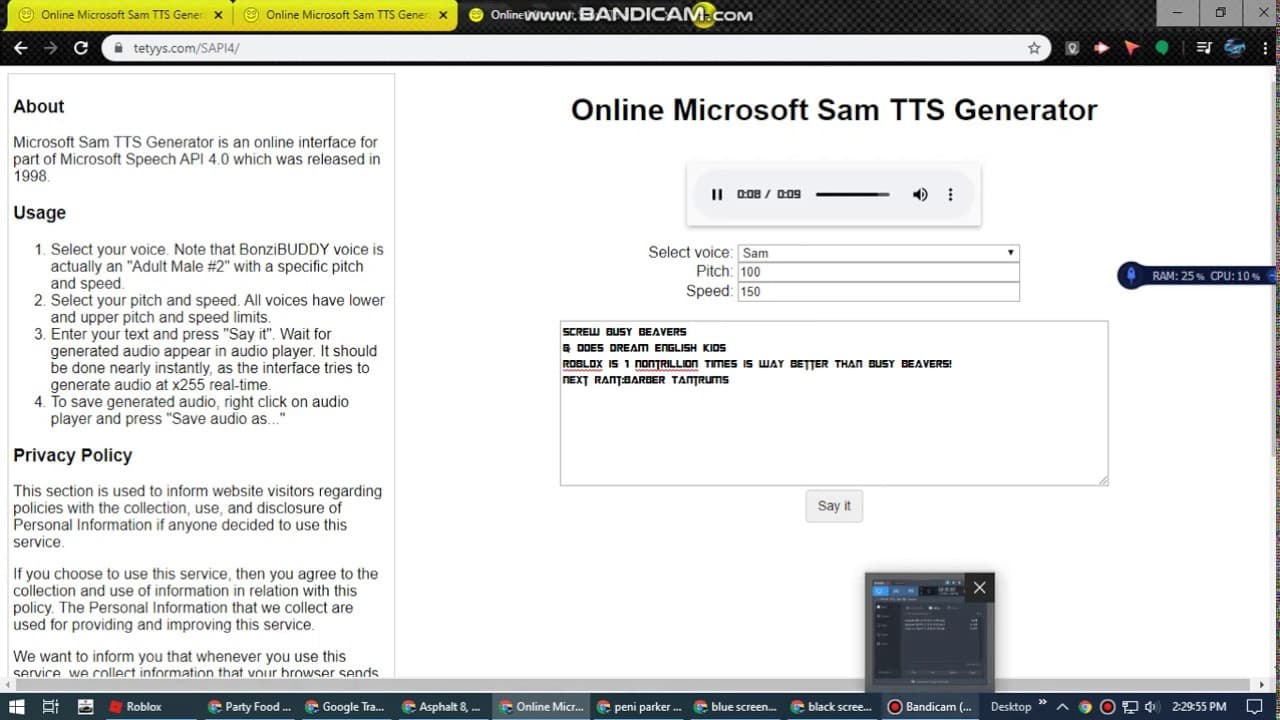Switch to the first Microsoft Sam TTS tab

[116, 15]
